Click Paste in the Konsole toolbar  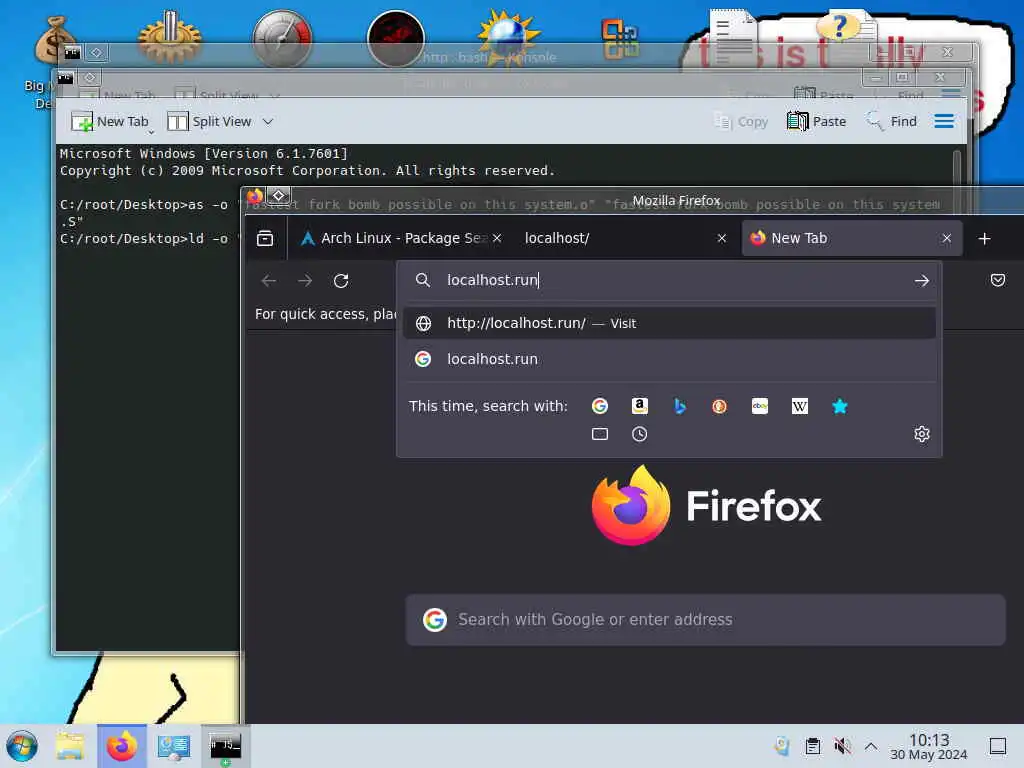tap(816, 121)
